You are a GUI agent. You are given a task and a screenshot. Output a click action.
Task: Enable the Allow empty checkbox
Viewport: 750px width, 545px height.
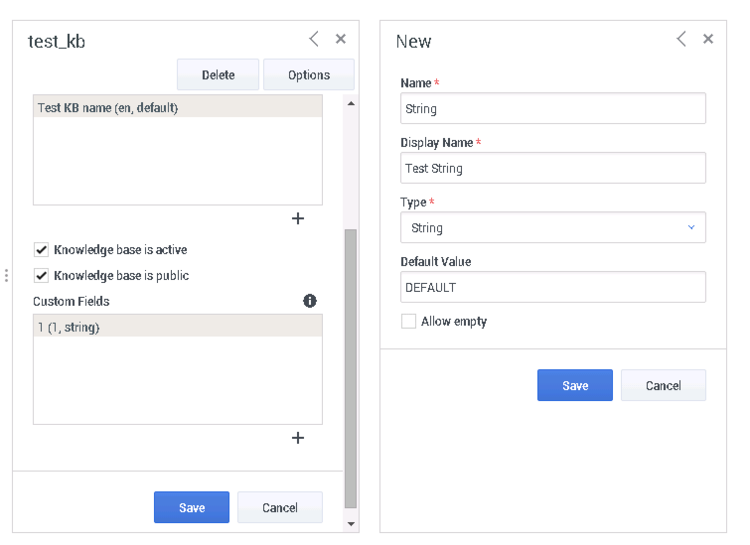408,321
